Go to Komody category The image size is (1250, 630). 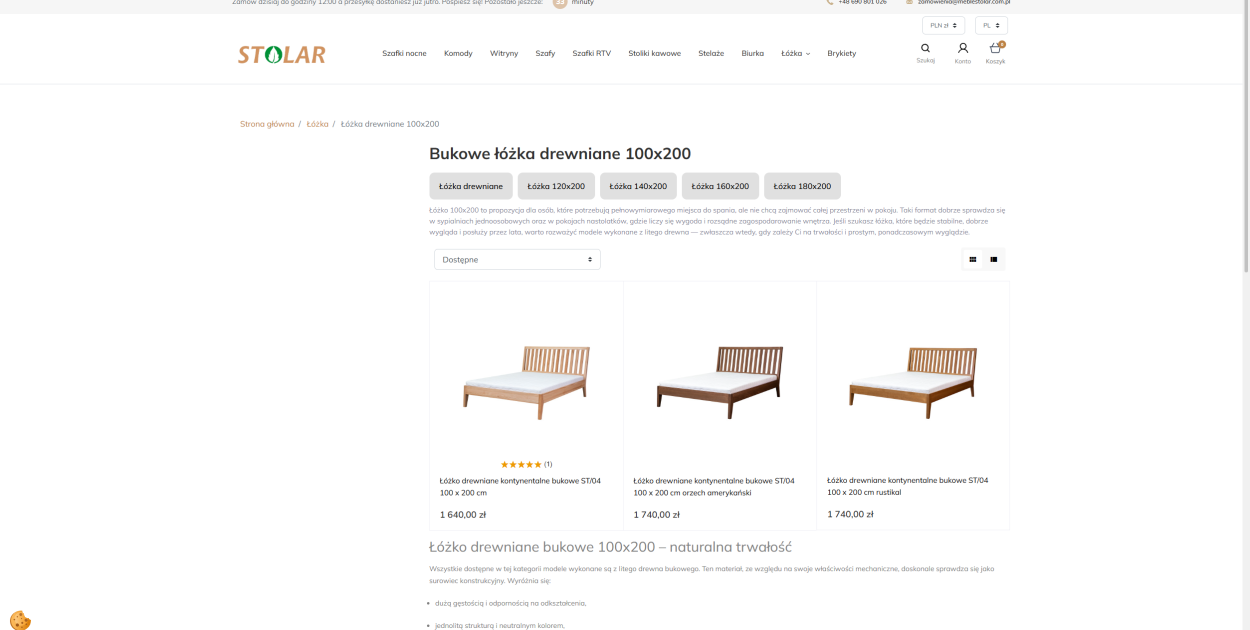pos(458,53)
